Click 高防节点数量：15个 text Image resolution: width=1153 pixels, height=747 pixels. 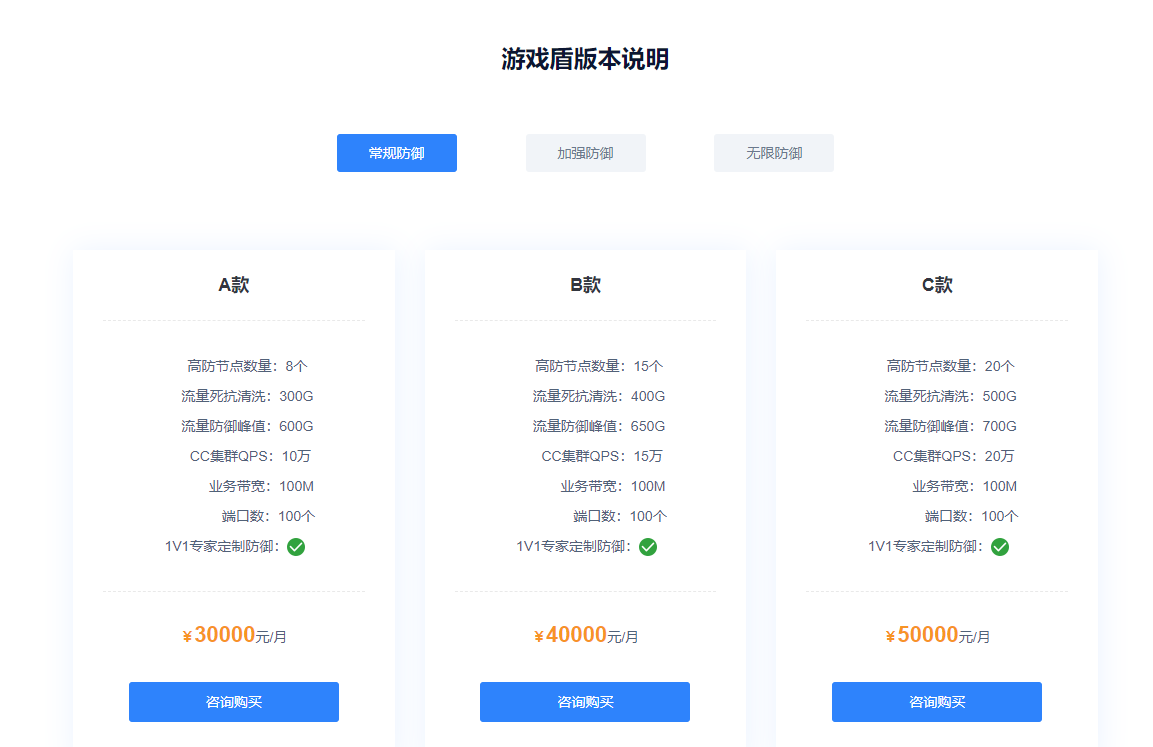(599, 366)
